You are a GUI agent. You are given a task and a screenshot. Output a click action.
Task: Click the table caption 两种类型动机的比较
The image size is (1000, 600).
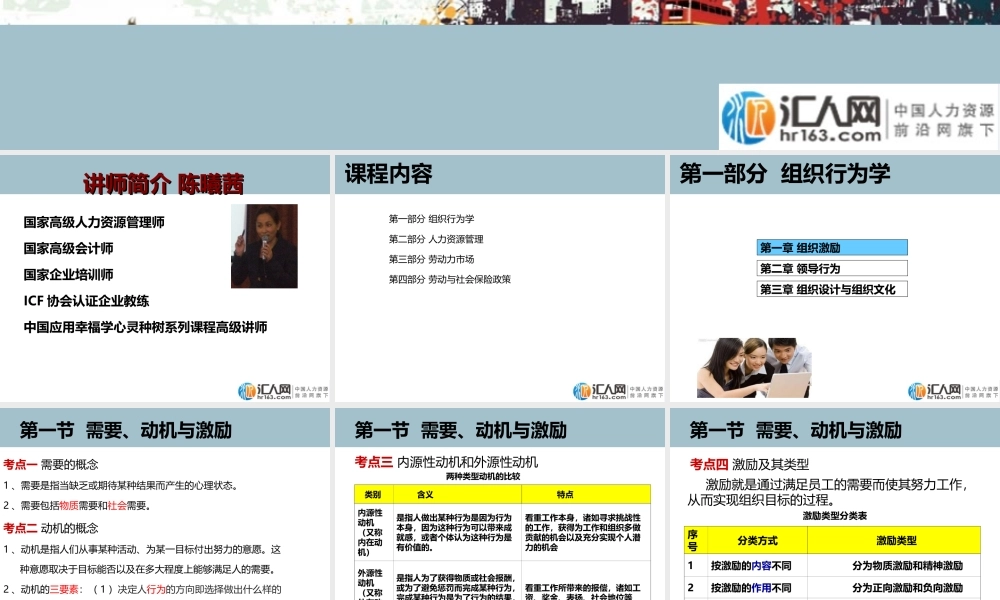tap(483, 476)
